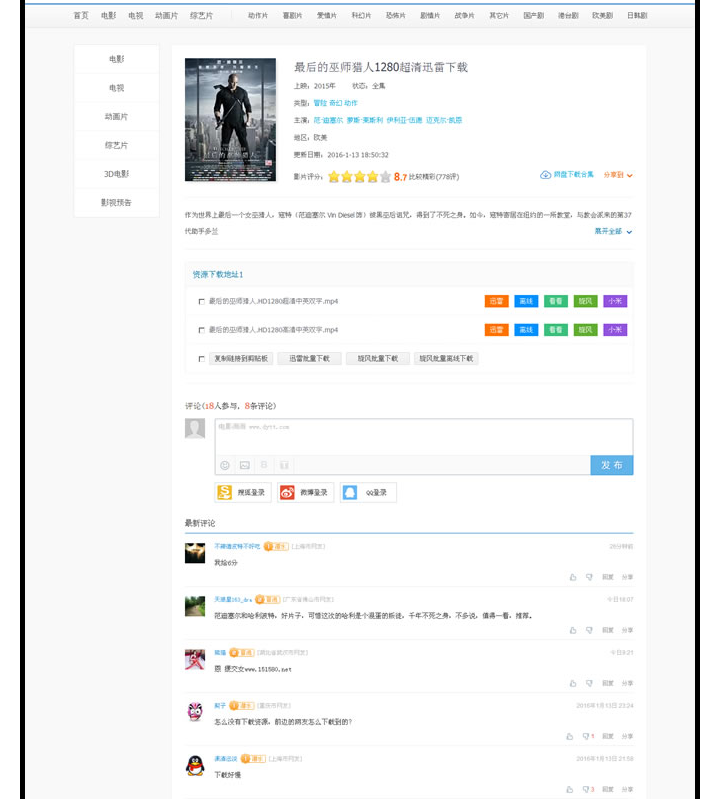
Task: Click the QQ login icon button
Action: tap(368, 492)
